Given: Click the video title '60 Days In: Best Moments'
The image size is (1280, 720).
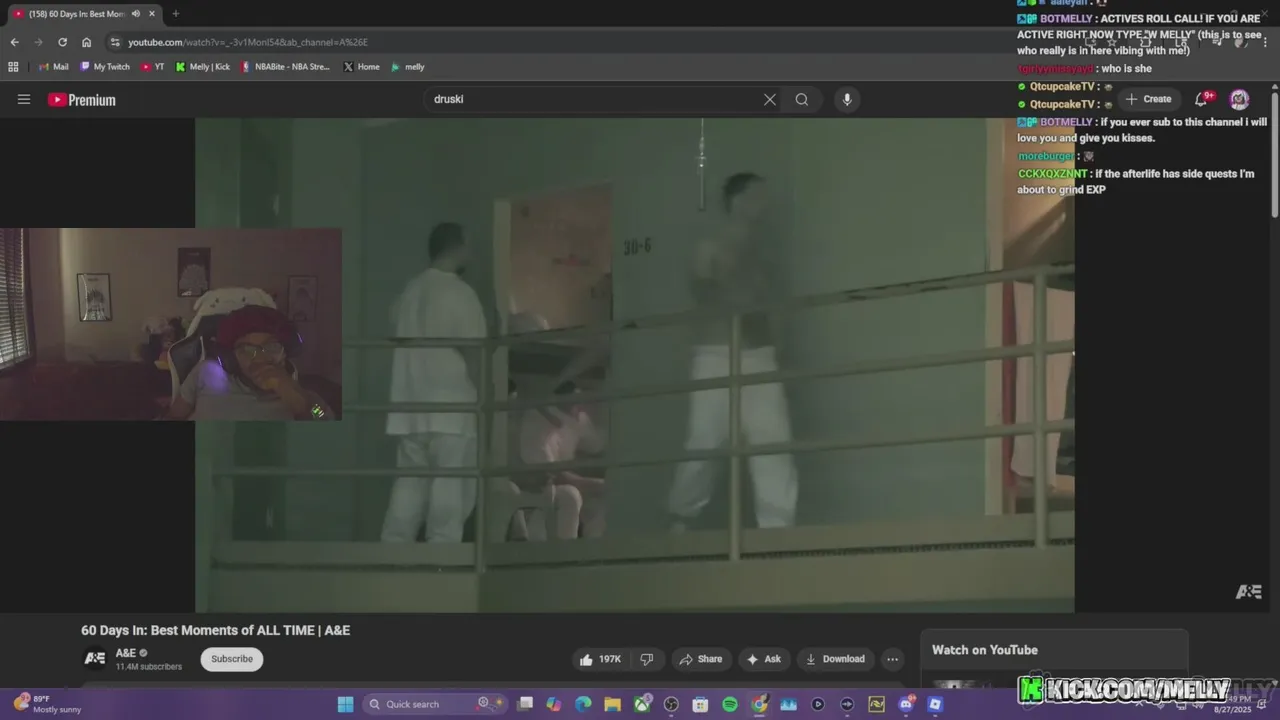Looking at the screenshot, I should (x=215, y=630).
